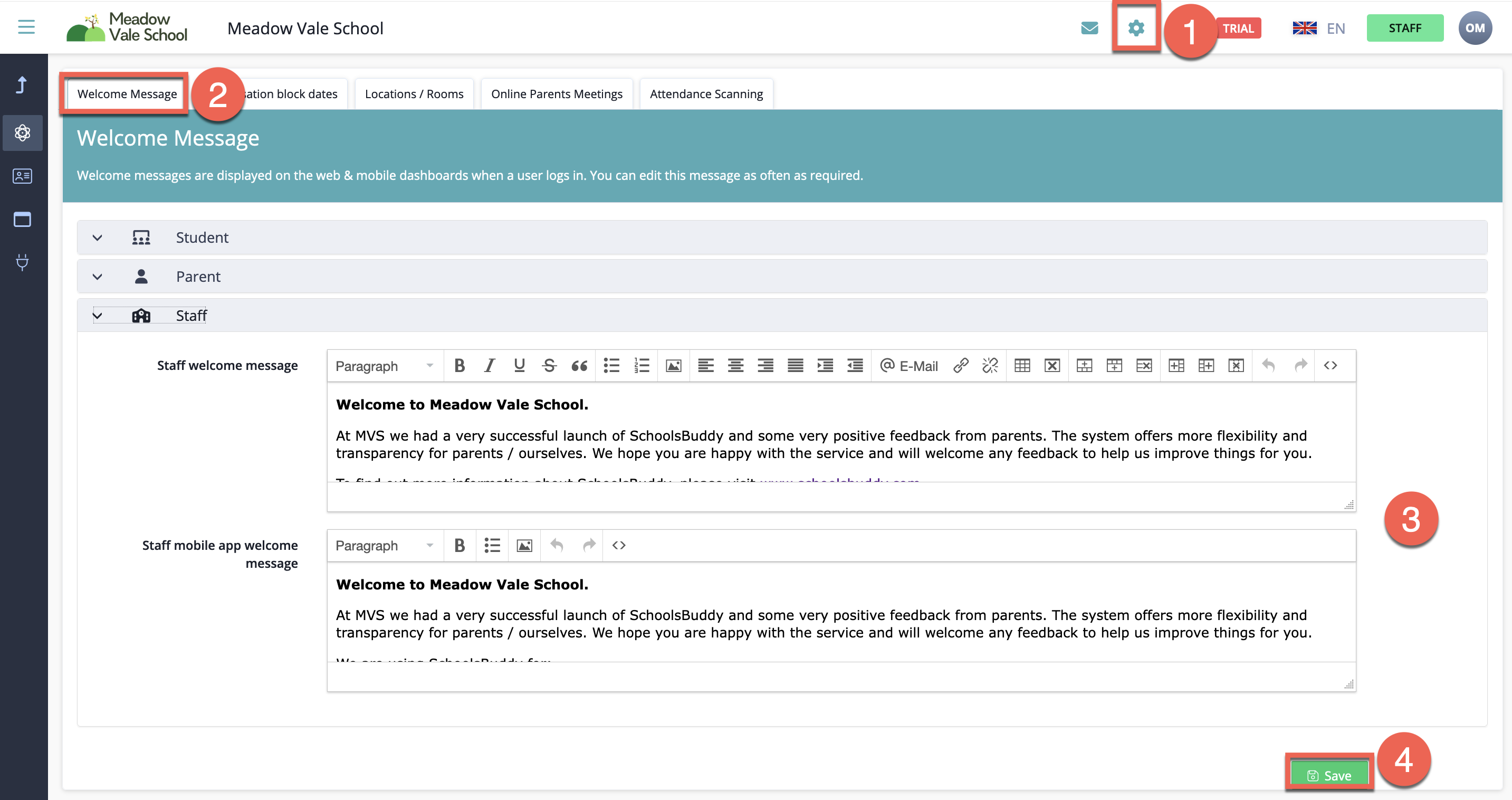
Task: Open settings via the gear icon
Action: pos(1136,27)
